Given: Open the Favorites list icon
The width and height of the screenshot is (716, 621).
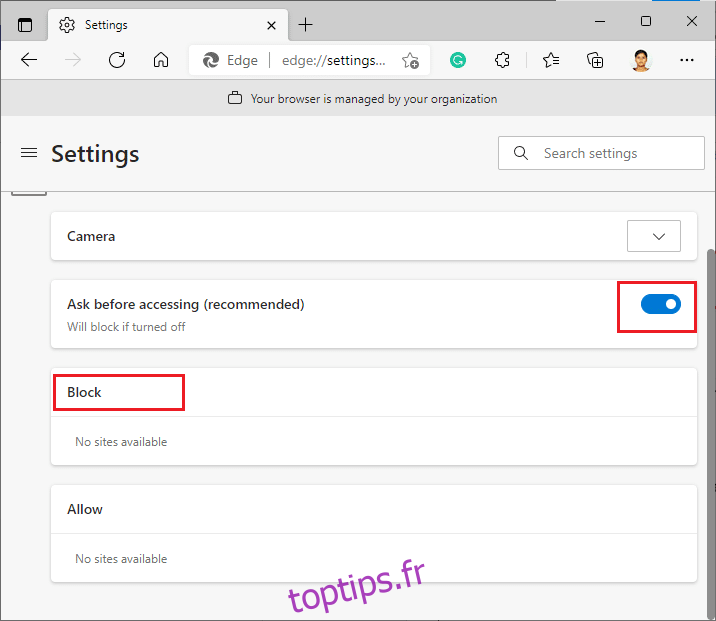Looking at the screenshot, I should click(x=551, y=60).
